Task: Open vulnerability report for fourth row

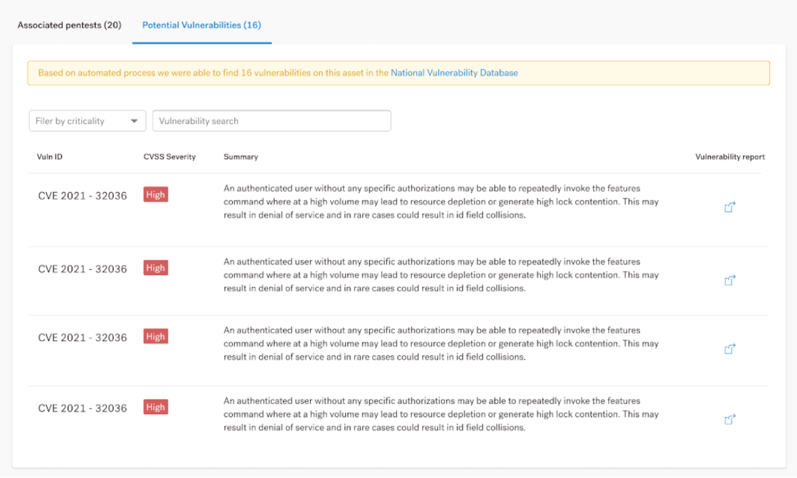Action: (729, 420)
